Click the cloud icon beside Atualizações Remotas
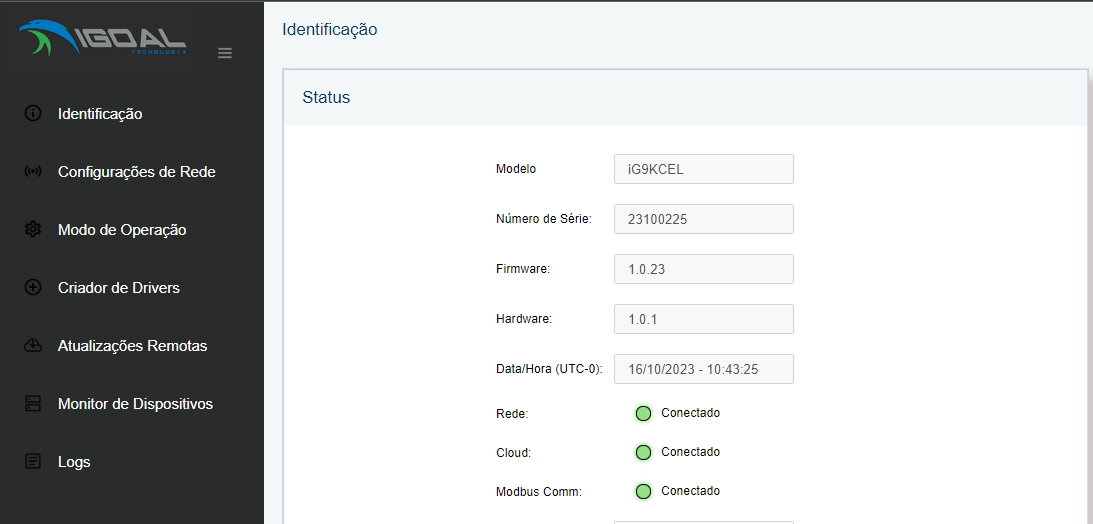 click(33, 346)
